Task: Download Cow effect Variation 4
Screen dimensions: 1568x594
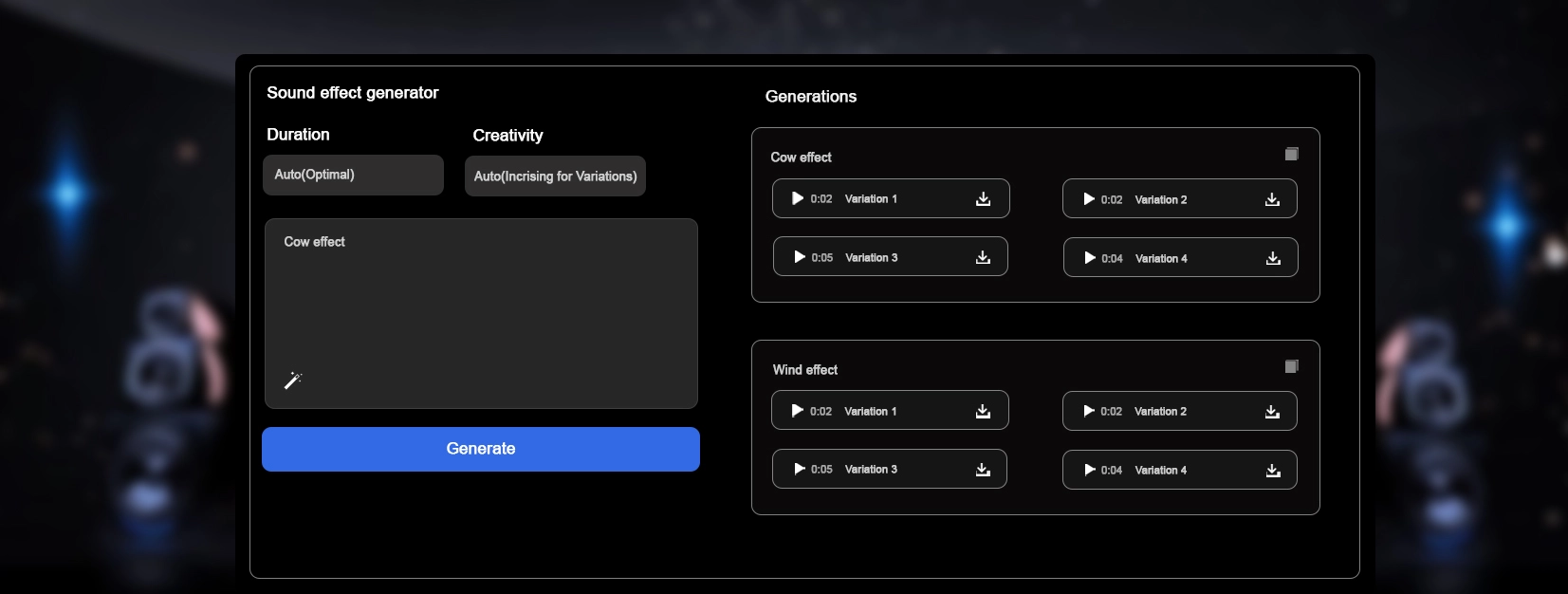Action: 1273,258
